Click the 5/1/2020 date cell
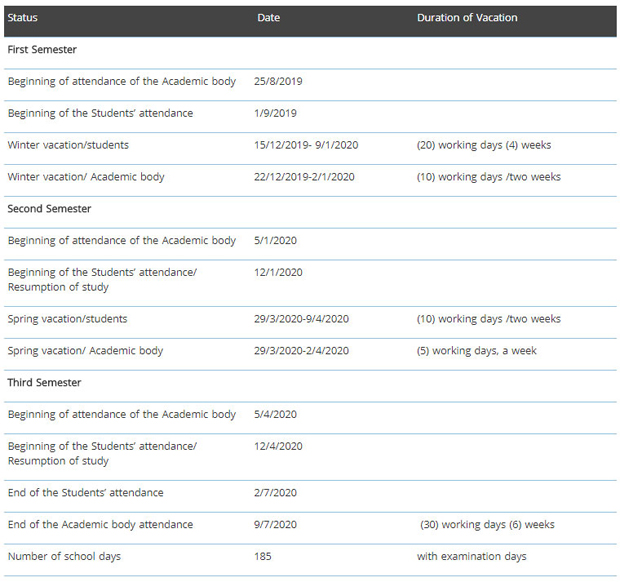The image size is (620, 582). click(275, 240)
